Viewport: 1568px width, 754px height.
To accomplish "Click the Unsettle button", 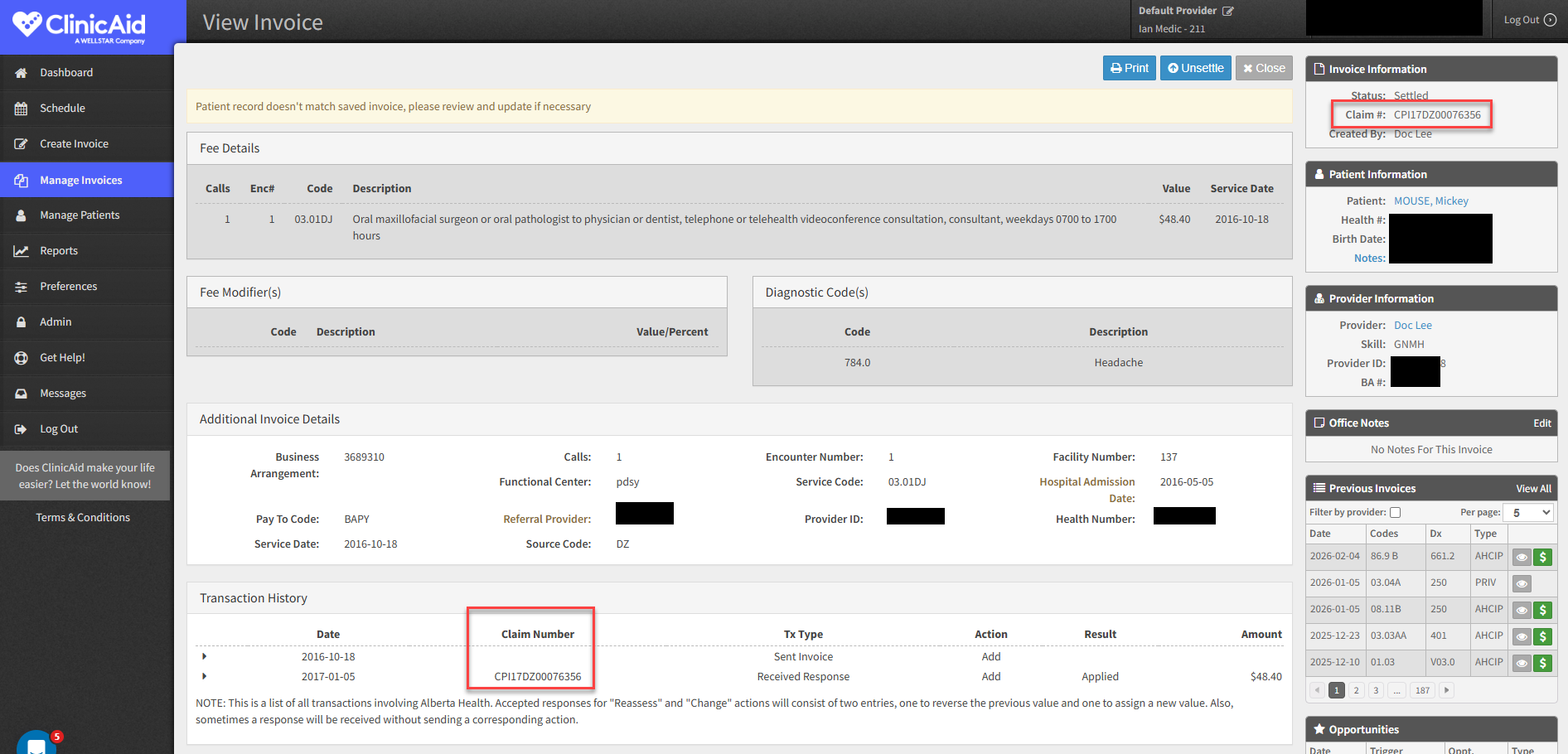I will [1196, 68].
